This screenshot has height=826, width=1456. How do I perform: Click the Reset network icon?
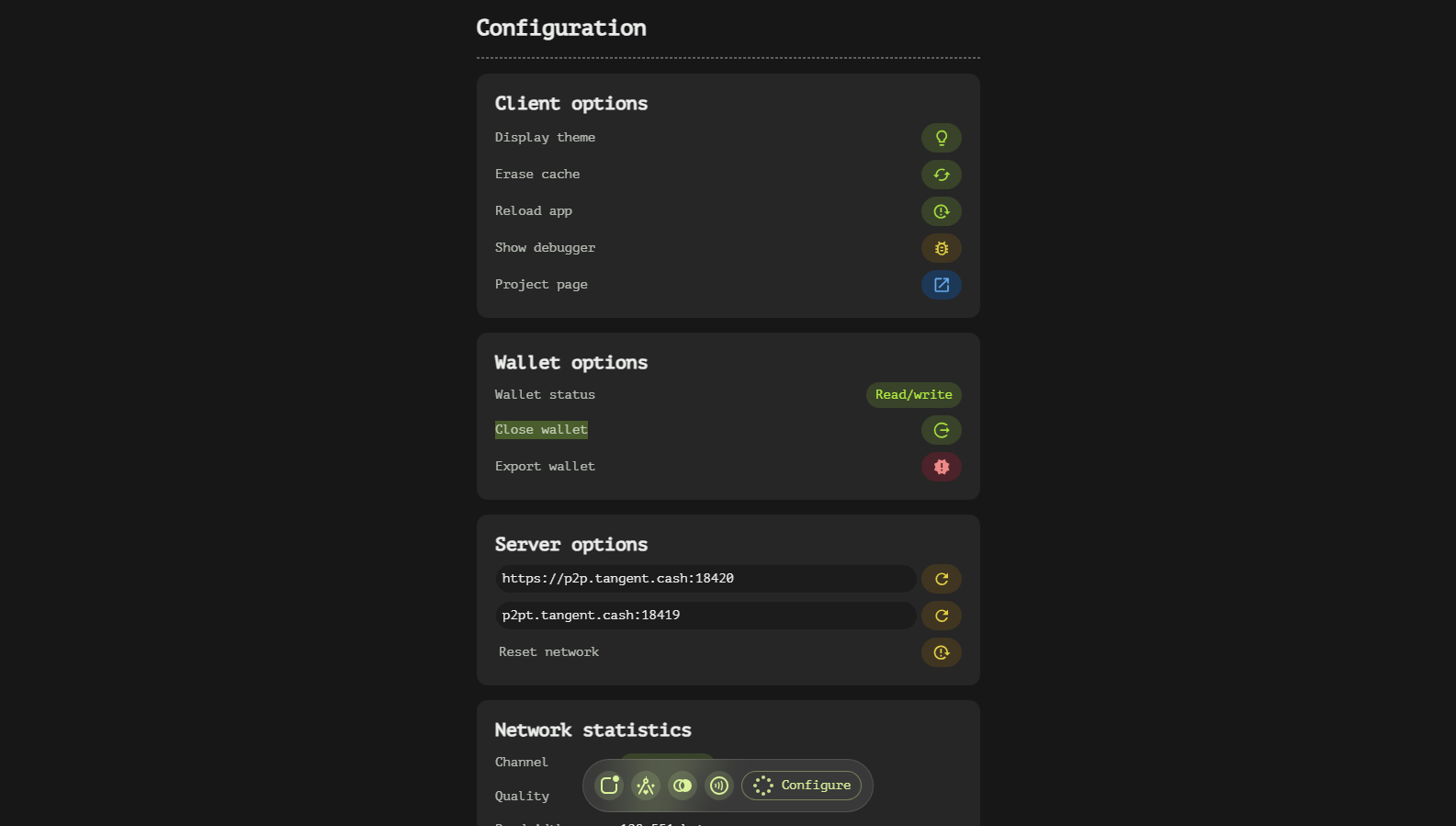[941, 652]
